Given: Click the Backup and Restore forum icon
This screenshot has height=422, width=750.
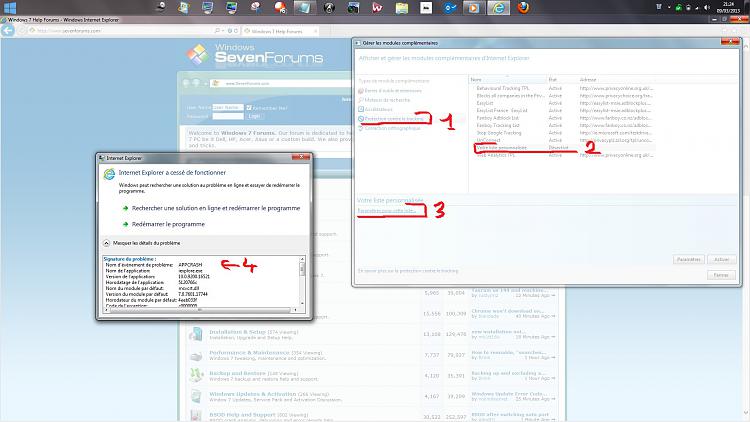Looking at the screenshot, I should click(196, 376).
